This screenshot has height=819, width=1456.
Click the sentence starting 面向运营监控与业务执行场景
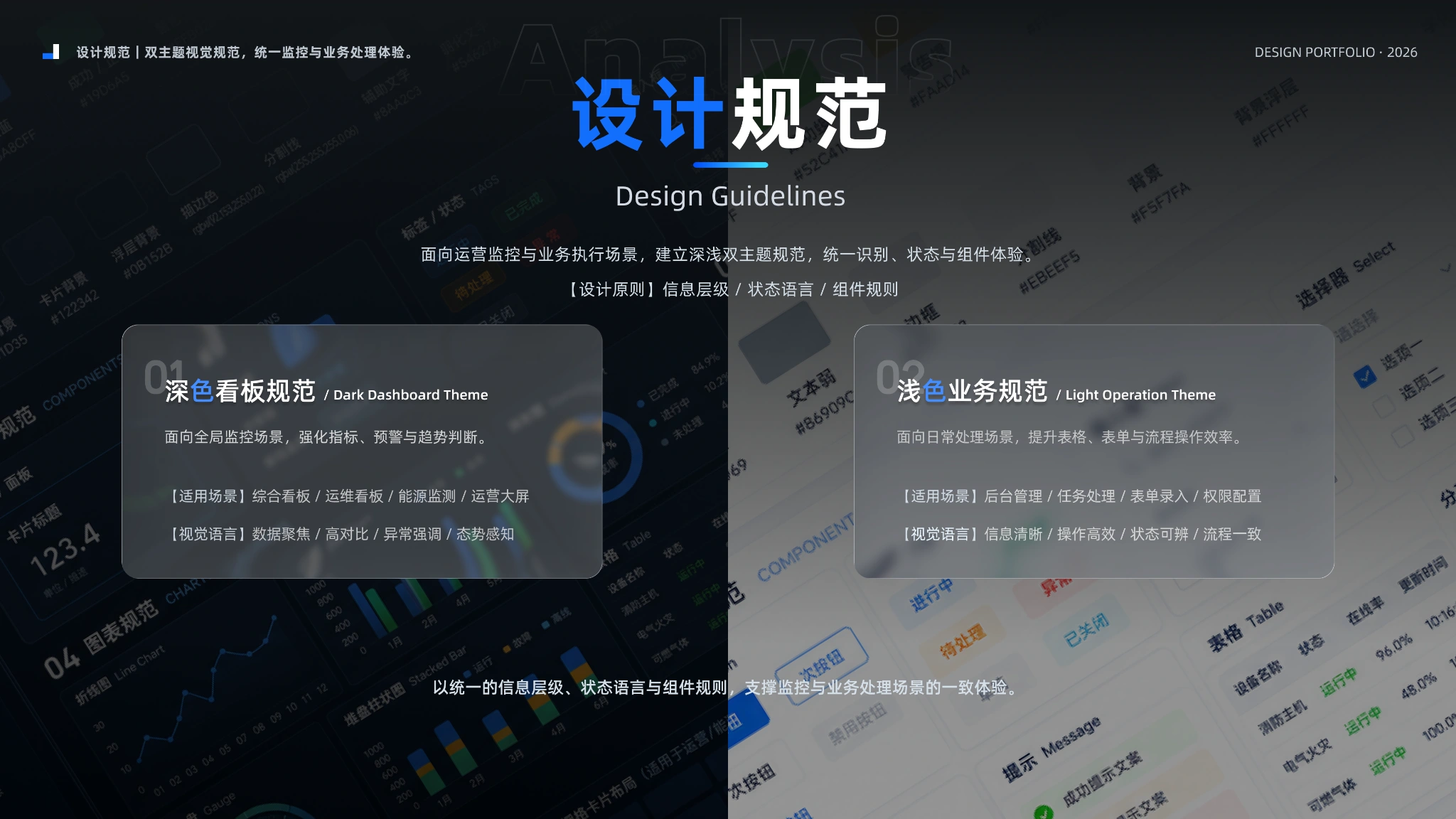(x=730, y=255)
